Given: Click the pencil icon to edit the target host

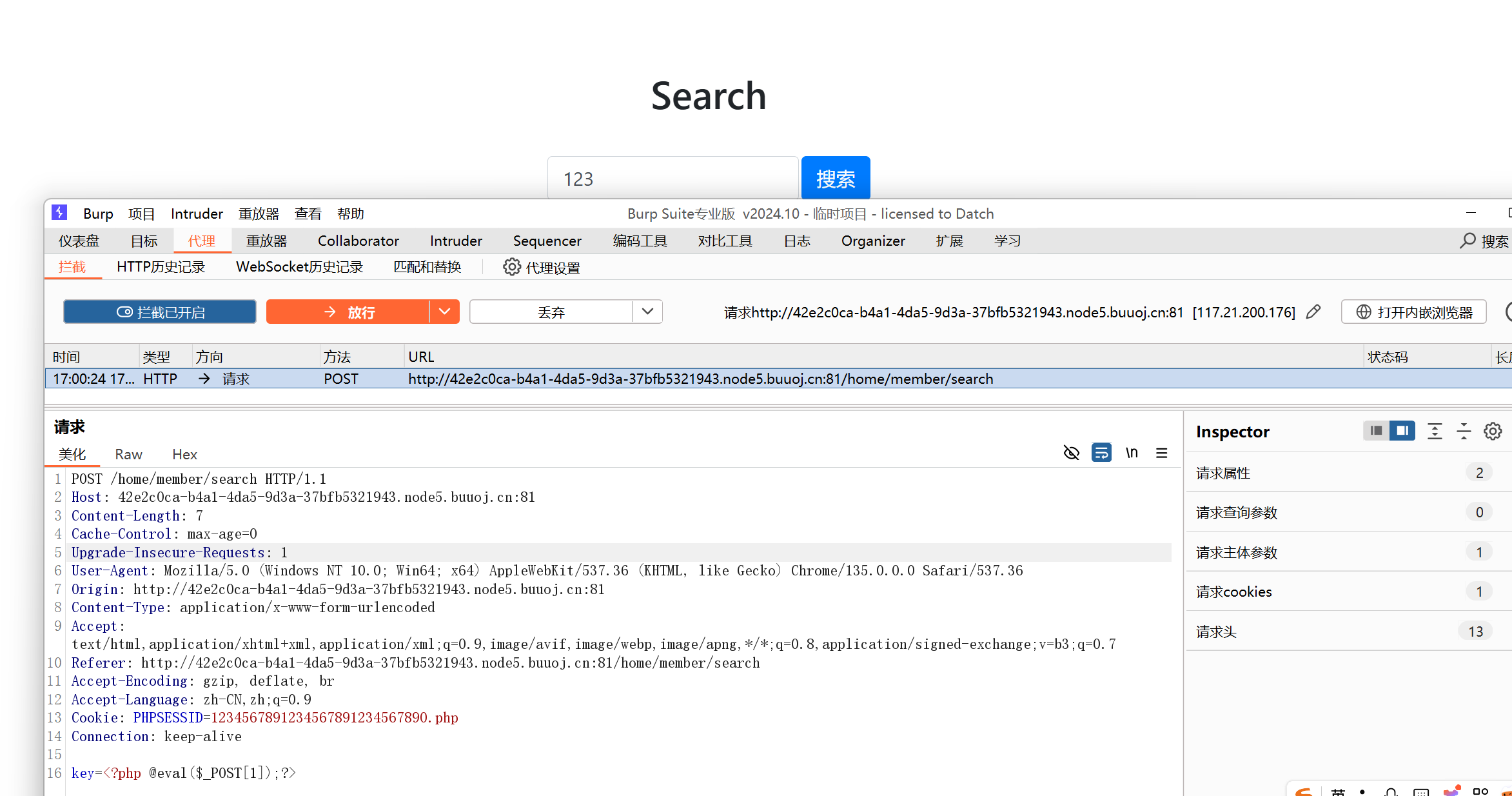Looking at the screenshot, I should point(1313,312).
